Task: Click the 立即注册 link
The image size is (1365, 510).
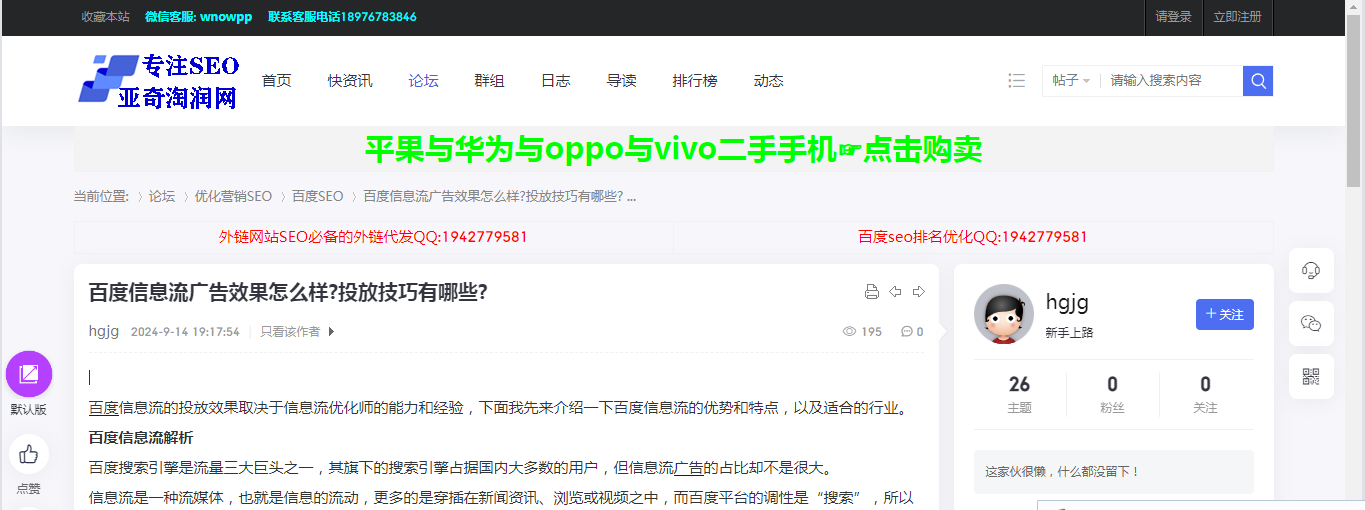Action: point(1238,17)
